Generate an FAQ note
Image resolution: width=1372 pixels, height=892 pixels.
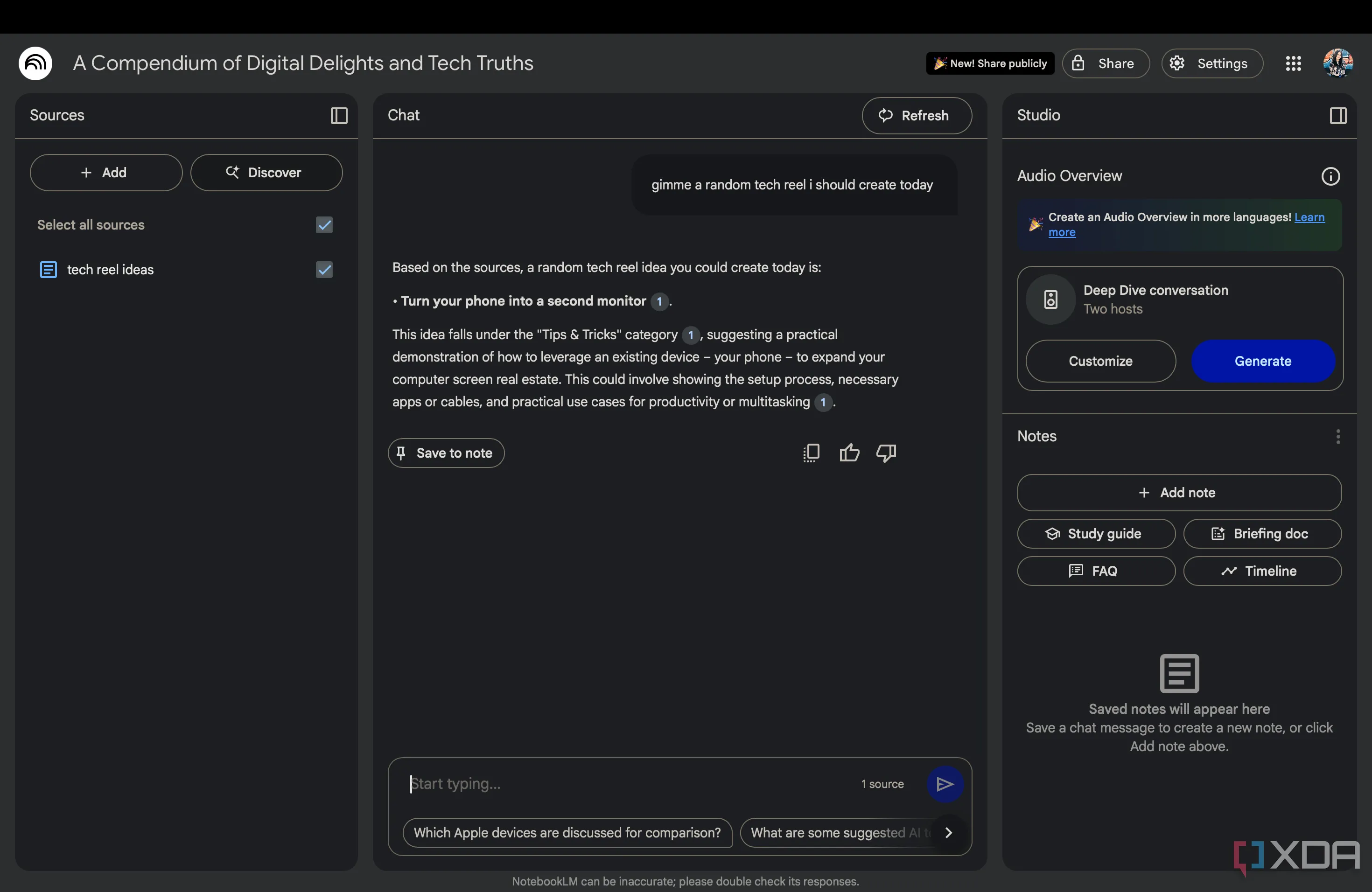coord(1096,571)
